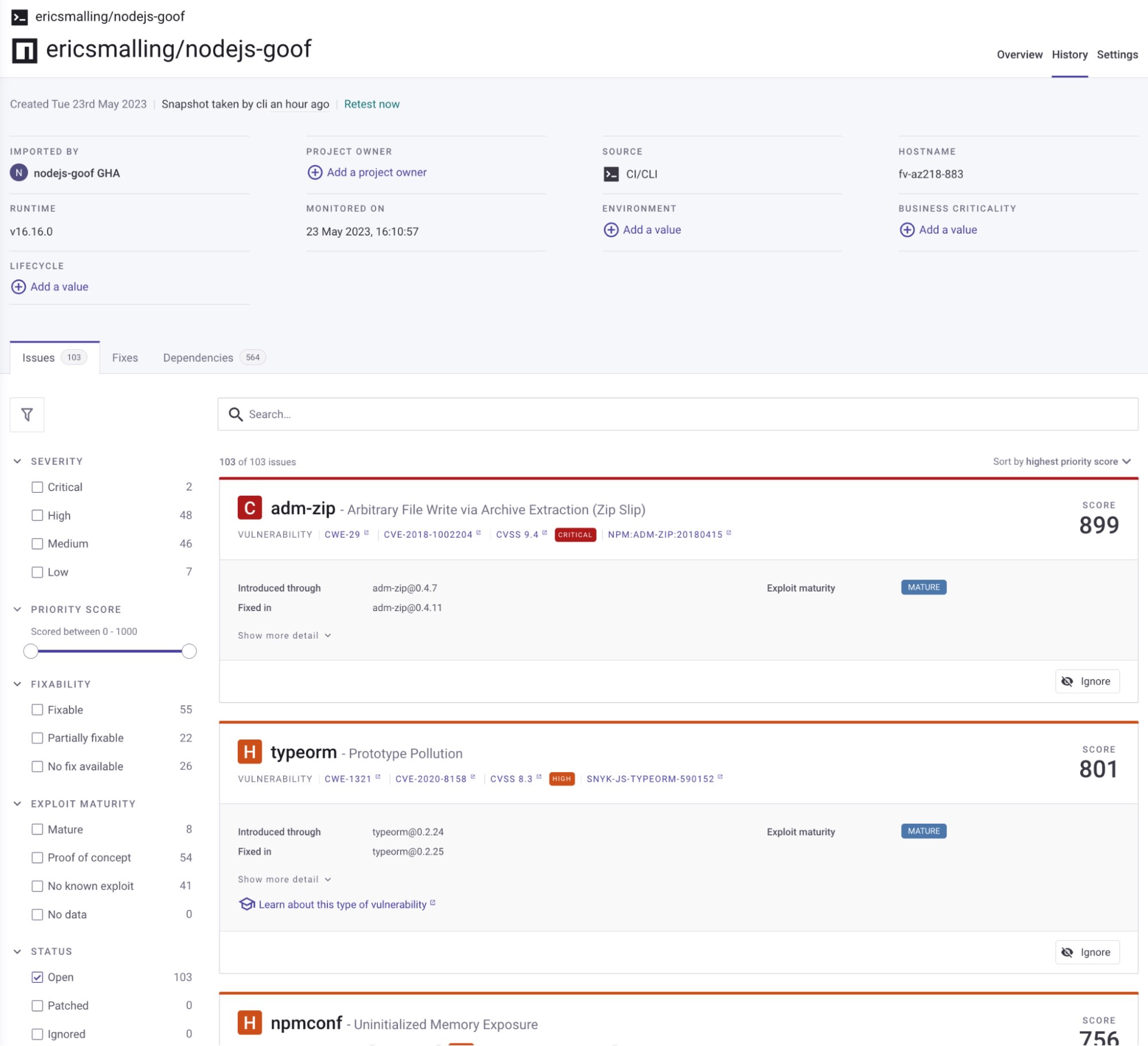The height and width of the screenshot is (1046, 1148).
Task: Click the magnifier icon in search bar
Action: (x=235, y=414)
